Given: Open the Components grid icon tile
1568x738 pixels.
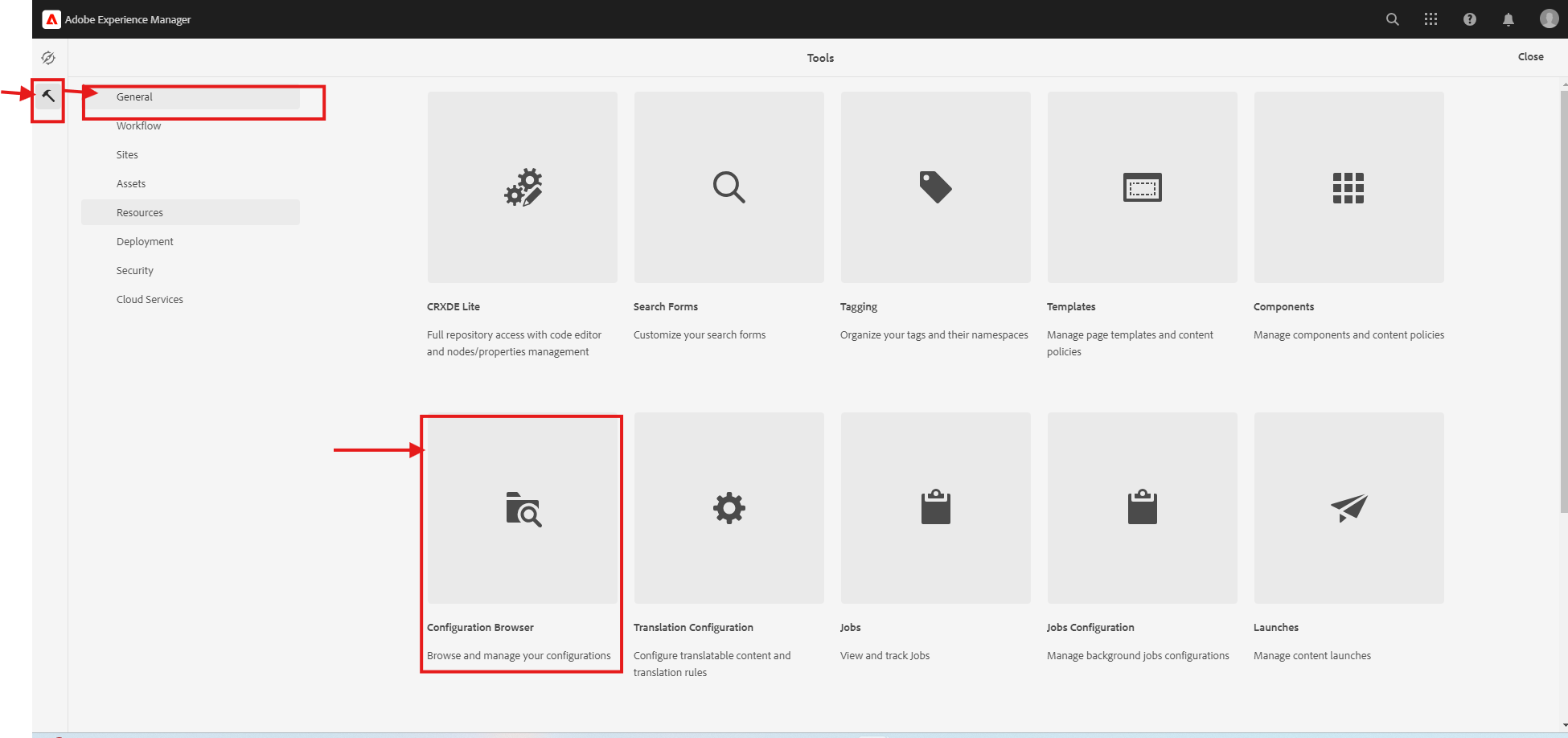Looking at the screenshot, I should (1348, 187).
